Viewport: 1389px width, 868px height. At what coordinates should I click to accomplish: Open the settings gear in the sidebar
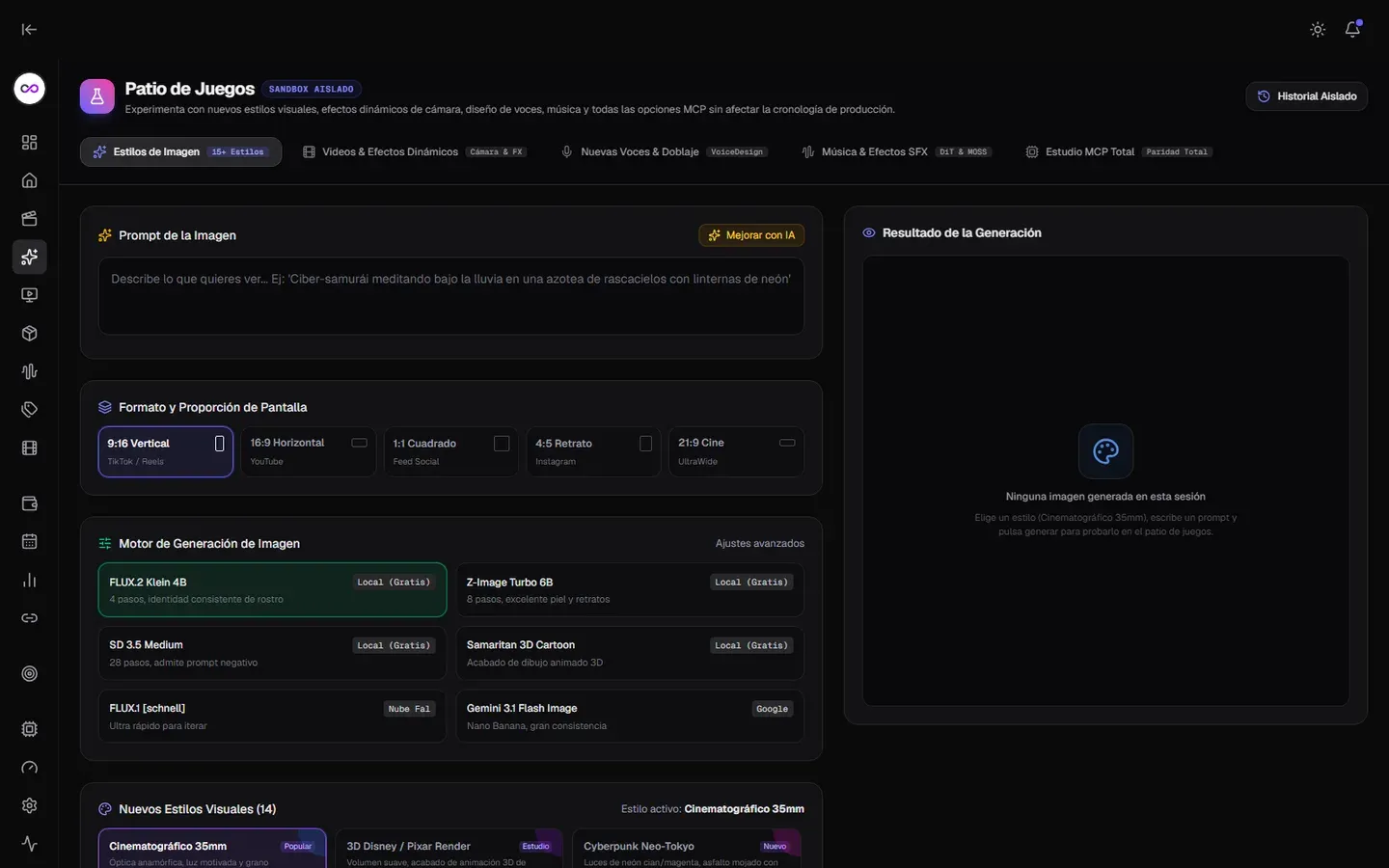(30, 805)
